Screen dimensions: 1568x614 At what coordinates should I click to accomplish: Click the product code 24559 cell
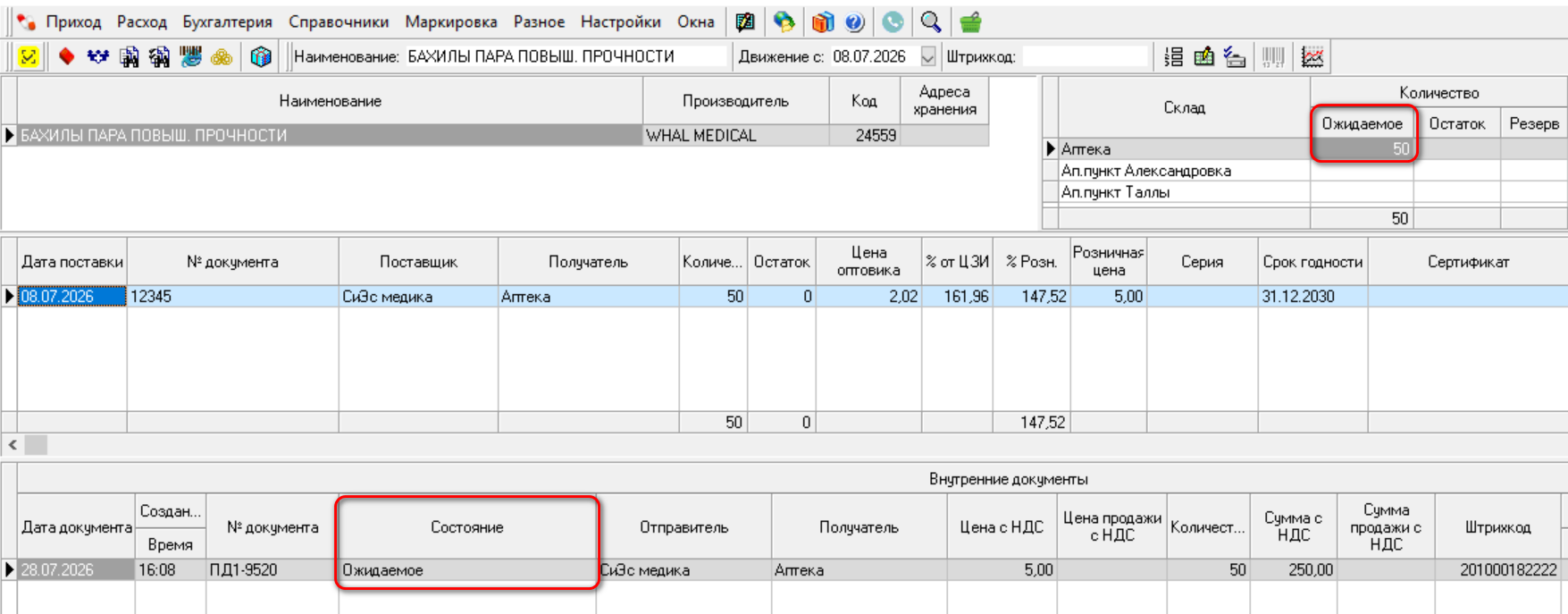864,135
